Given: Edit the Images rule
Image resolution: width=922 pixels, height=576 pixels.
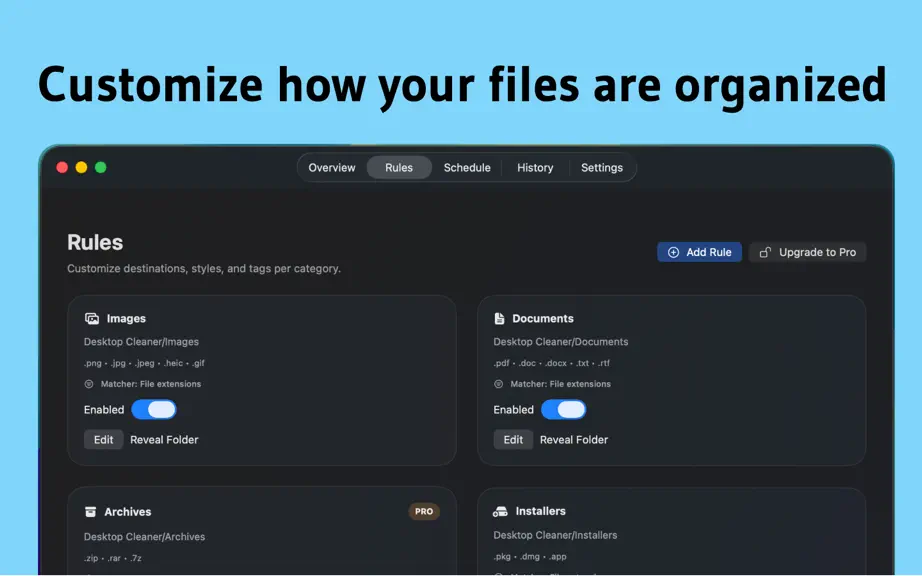Looking at the screenshot, I should [103, 440].
